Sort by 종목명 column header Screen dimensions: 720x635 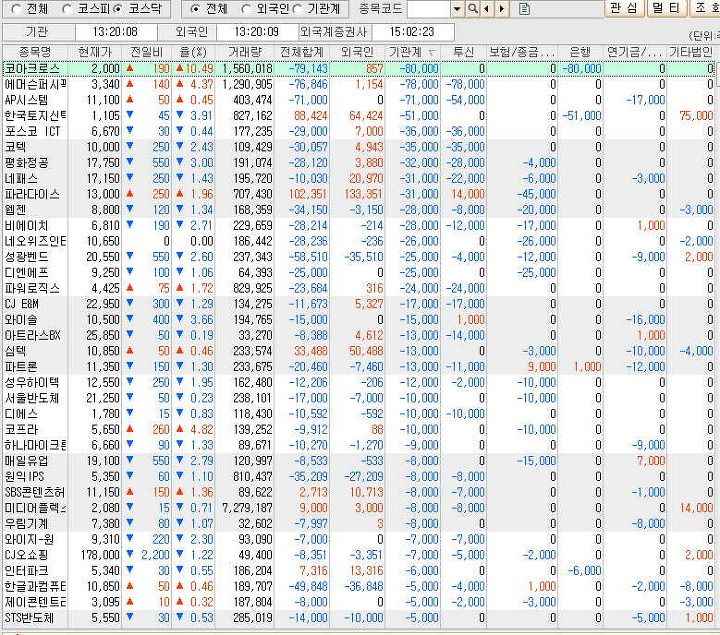pyautogui.click(x=35, y=52)
